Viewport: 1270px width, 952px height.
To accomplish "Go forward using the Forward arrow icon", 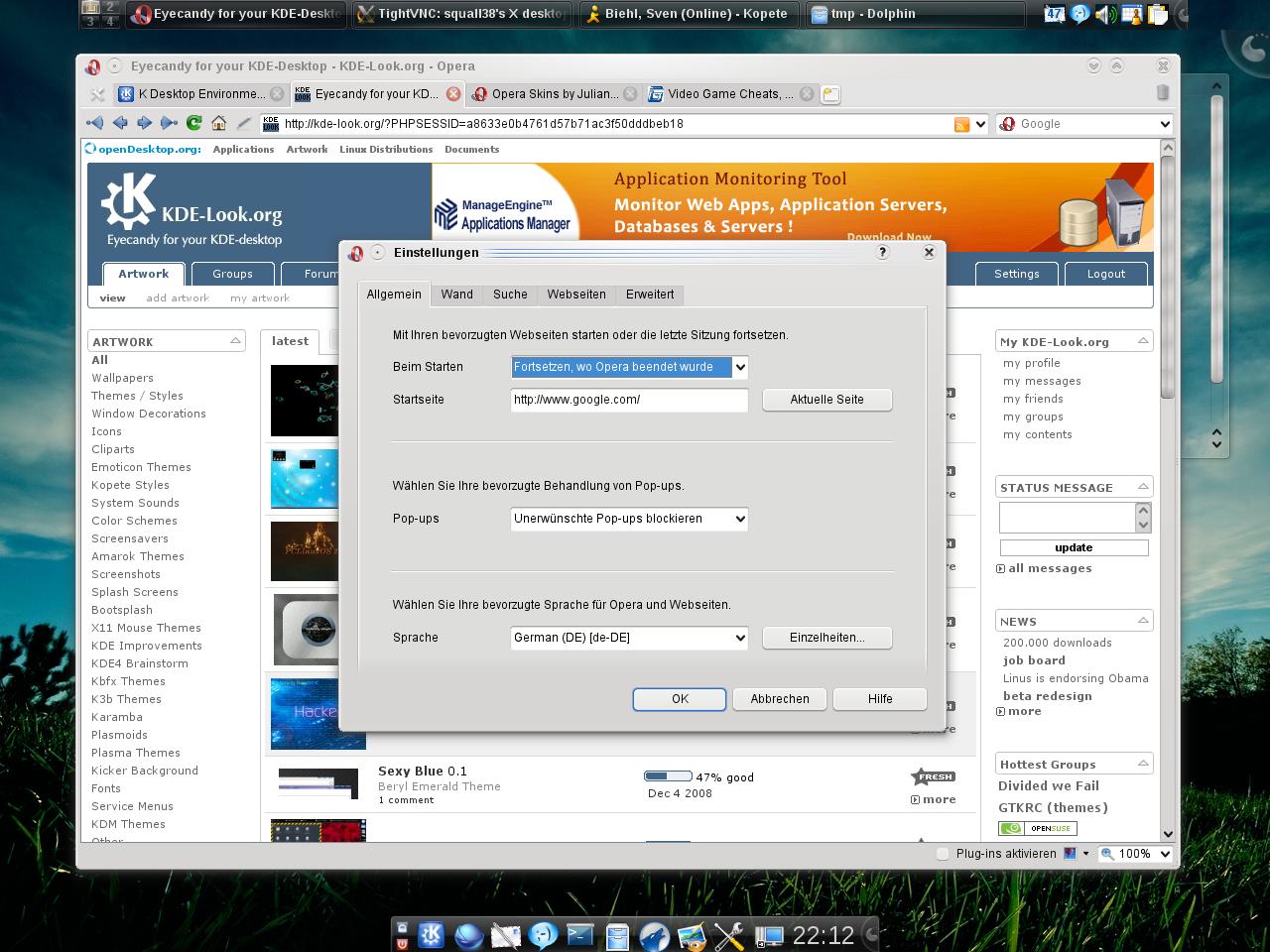I will pyautogui.click(x=144, y=123).
